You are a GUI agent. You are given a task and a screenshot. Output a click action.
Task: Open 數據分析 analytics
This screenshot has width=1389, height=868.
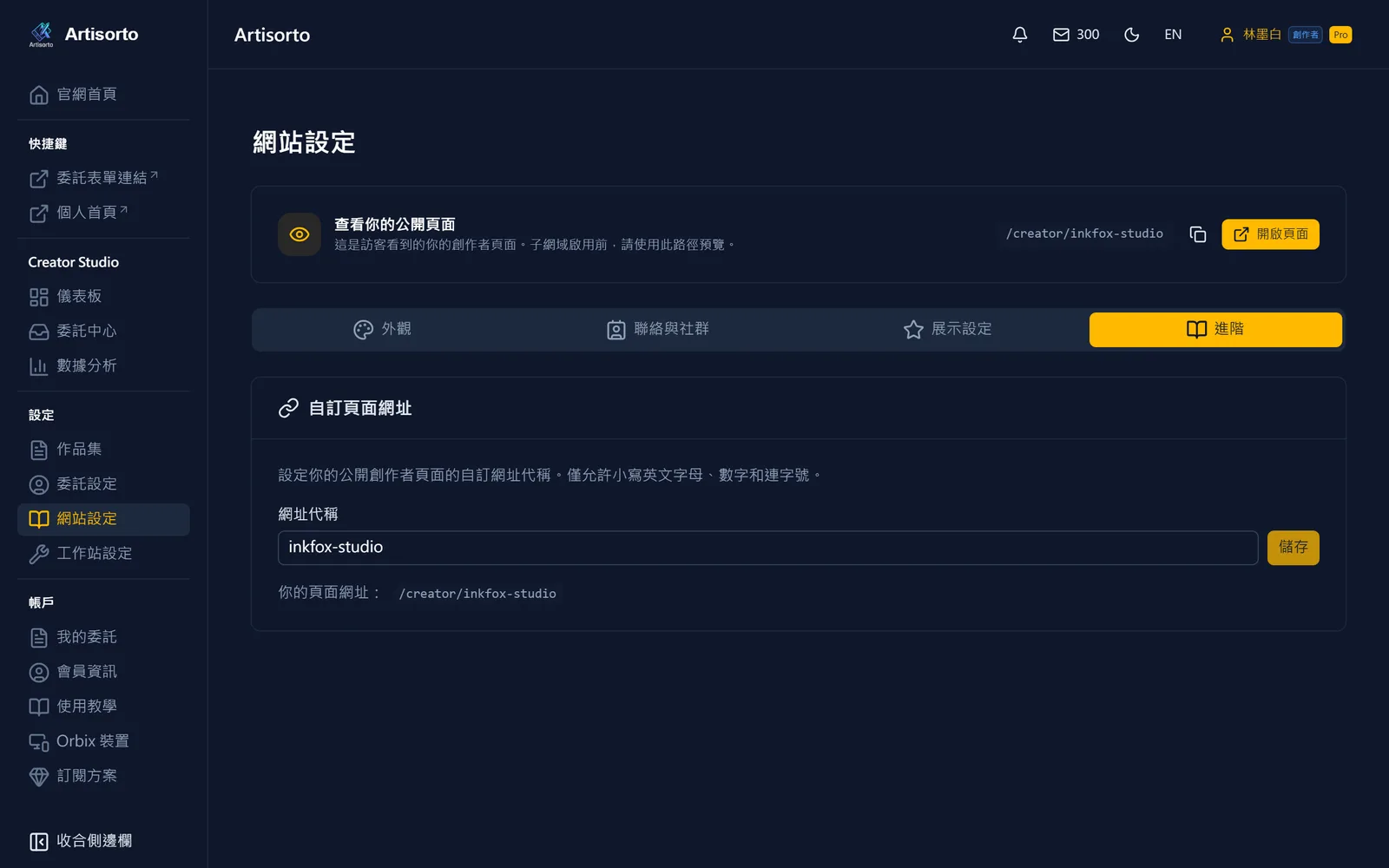click(x=103, y=366)
